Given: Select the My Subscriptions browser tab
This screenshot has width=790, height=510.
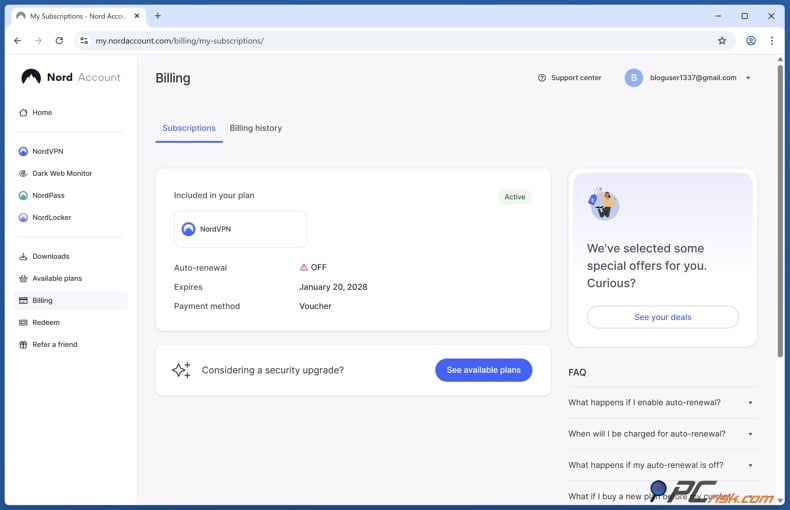Looking at the screenshot, I should tap(78, 17).
